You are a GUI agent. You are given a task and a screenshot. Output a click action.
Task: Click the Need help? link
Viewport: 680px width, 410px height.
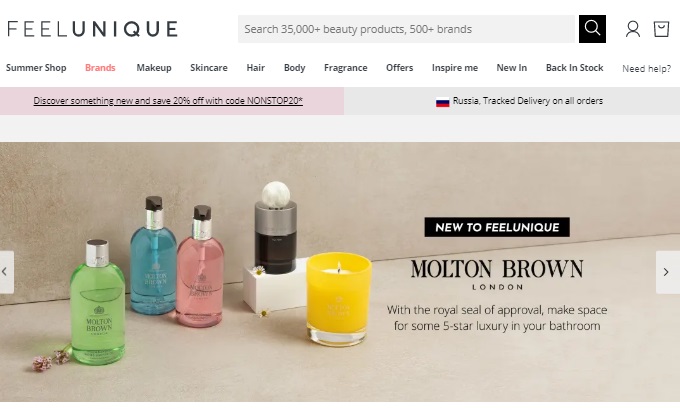pos(647,69)
